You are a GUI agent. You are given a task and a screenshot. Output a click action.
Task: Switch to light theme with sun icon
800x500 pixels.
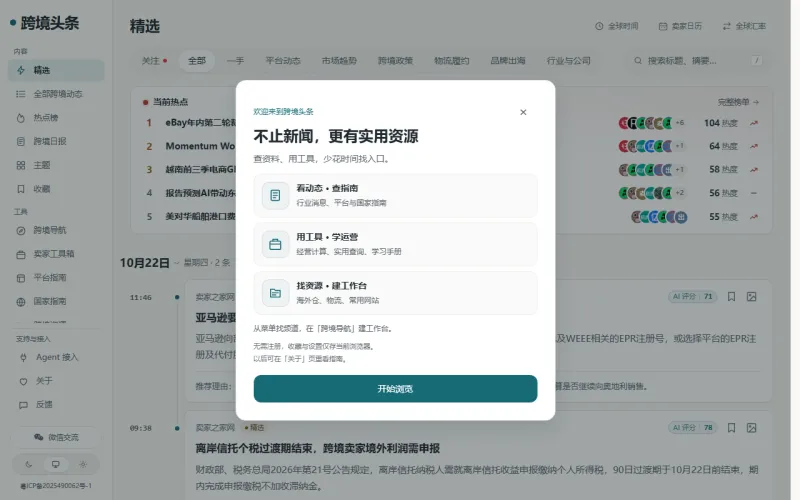[83, 464]
